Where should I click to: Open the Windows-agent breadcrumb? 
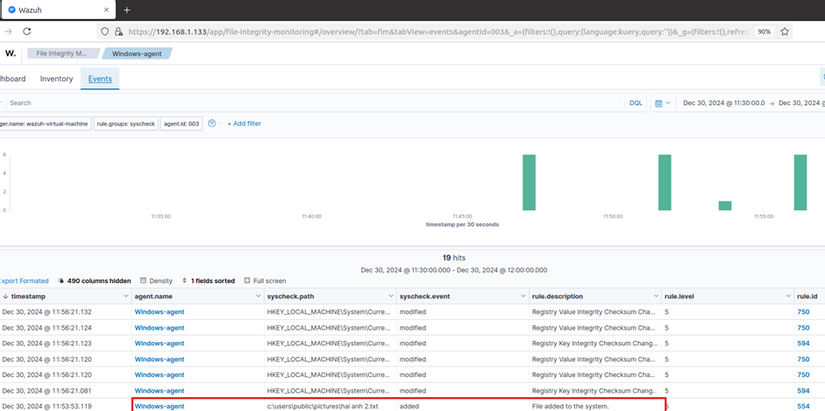[x=137, y=53]
